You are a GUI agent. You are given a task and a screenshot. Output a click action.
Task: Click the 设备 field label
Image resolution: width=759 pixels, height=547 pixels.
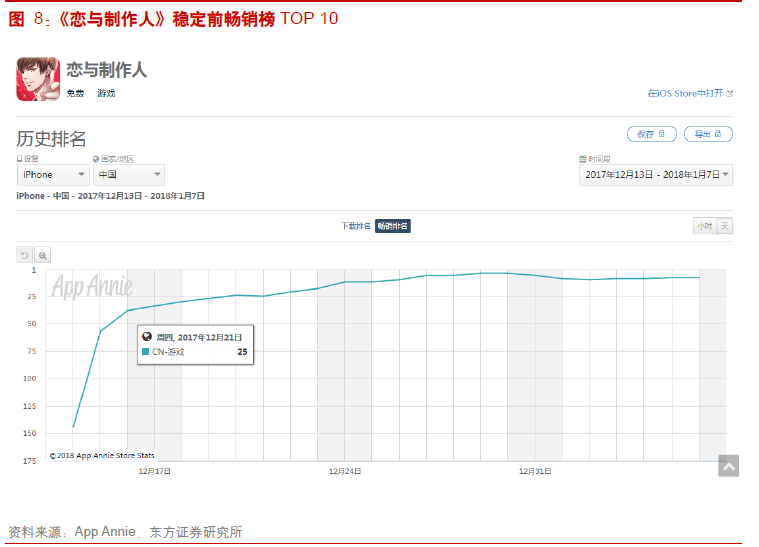31,159
